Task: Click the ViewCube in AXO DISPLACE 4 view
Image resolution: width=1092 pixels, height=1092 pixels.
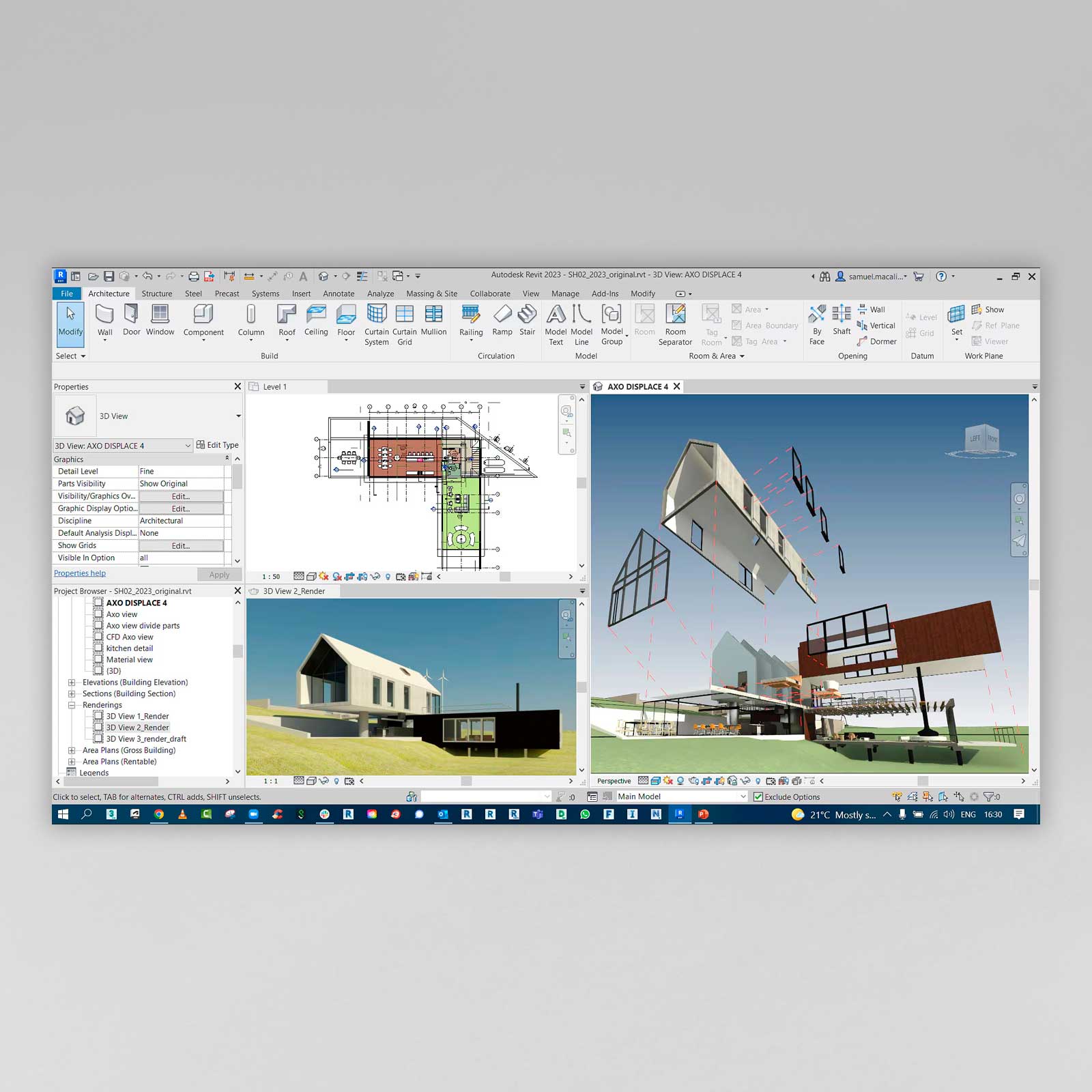Action: [981, 440]
